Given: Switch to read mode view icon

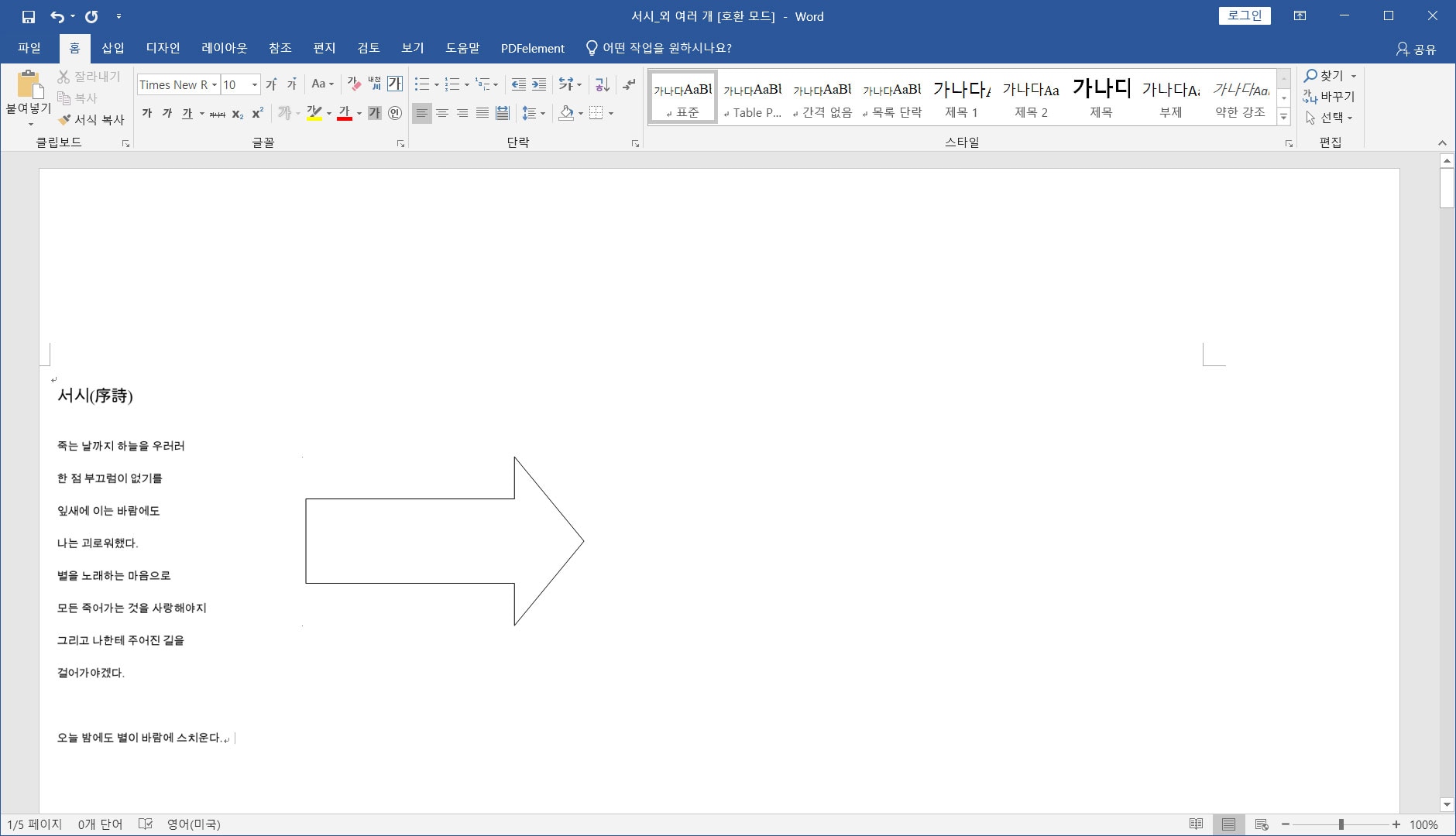Looking at the screenshot, I should [x=1196, y=824].
